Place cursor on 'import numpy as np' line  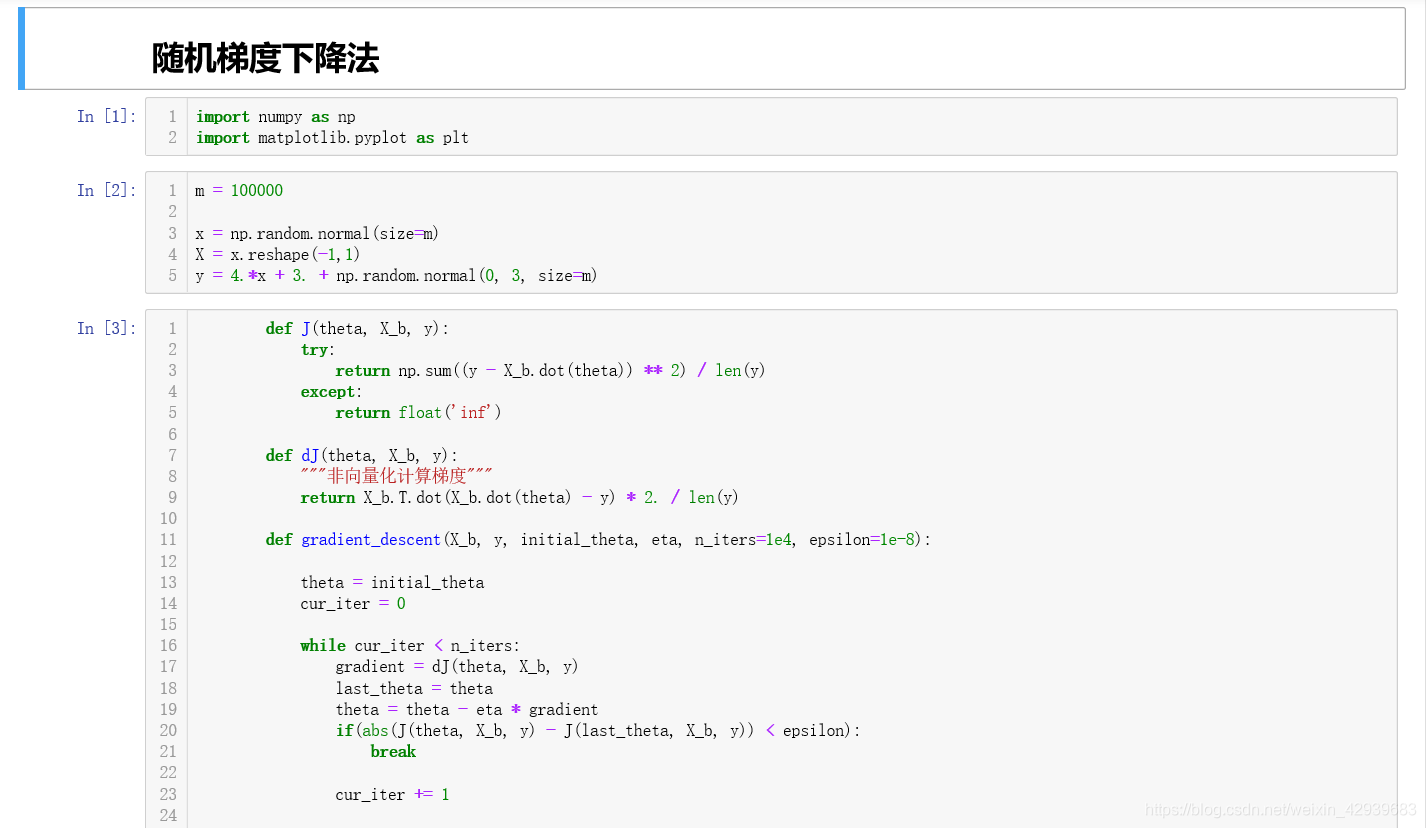click(276, 117)
